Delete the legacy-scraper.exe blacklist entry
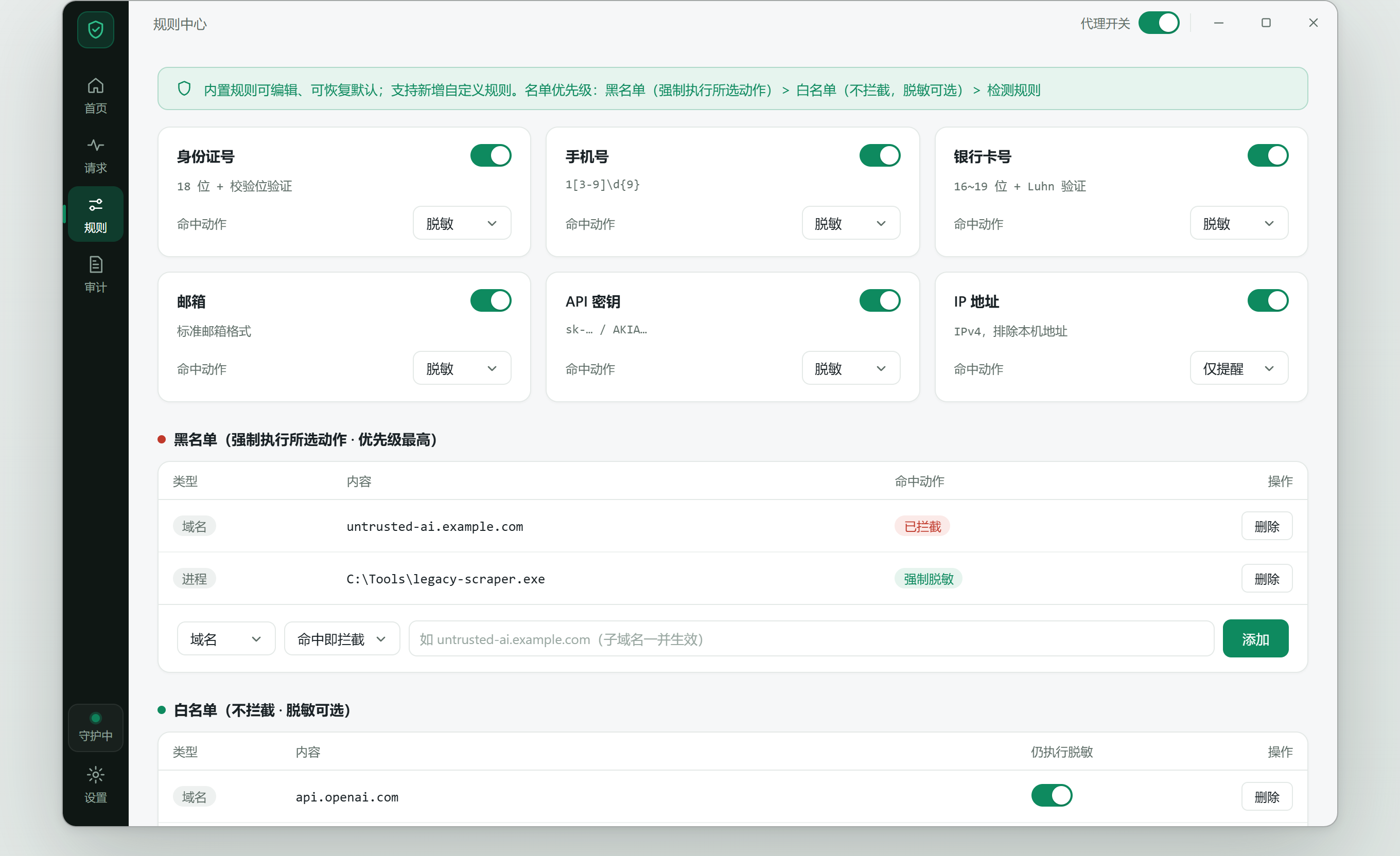Image resolution: width=1400 pixels, height=856 pixels. point(1267,578)
